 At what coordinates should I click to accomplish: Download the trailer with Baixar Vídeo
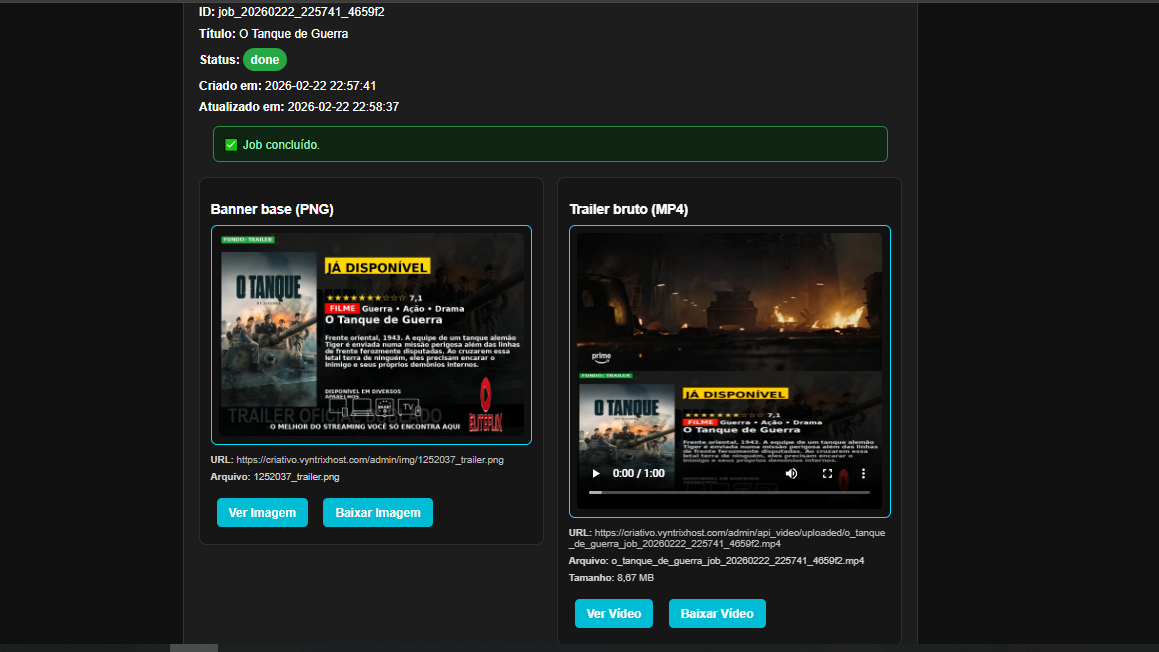[x=717, y=613]
